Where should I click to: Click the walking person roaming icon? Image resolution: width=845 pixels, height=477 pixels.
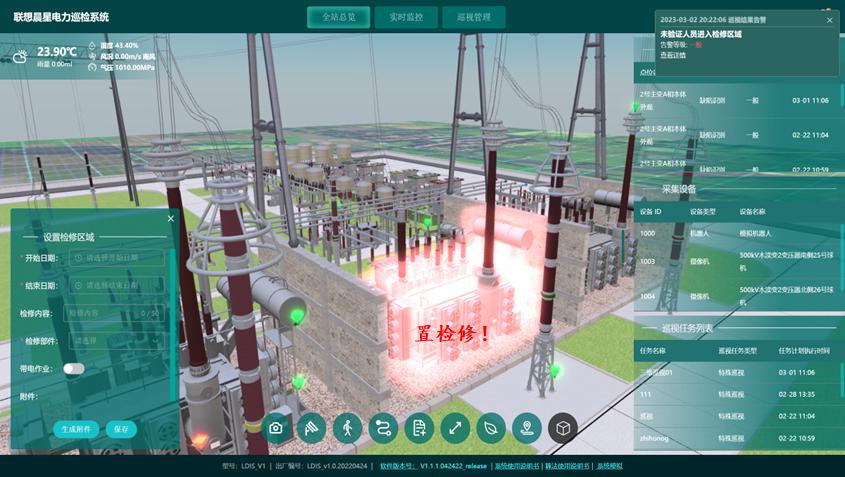coord(348,428)
